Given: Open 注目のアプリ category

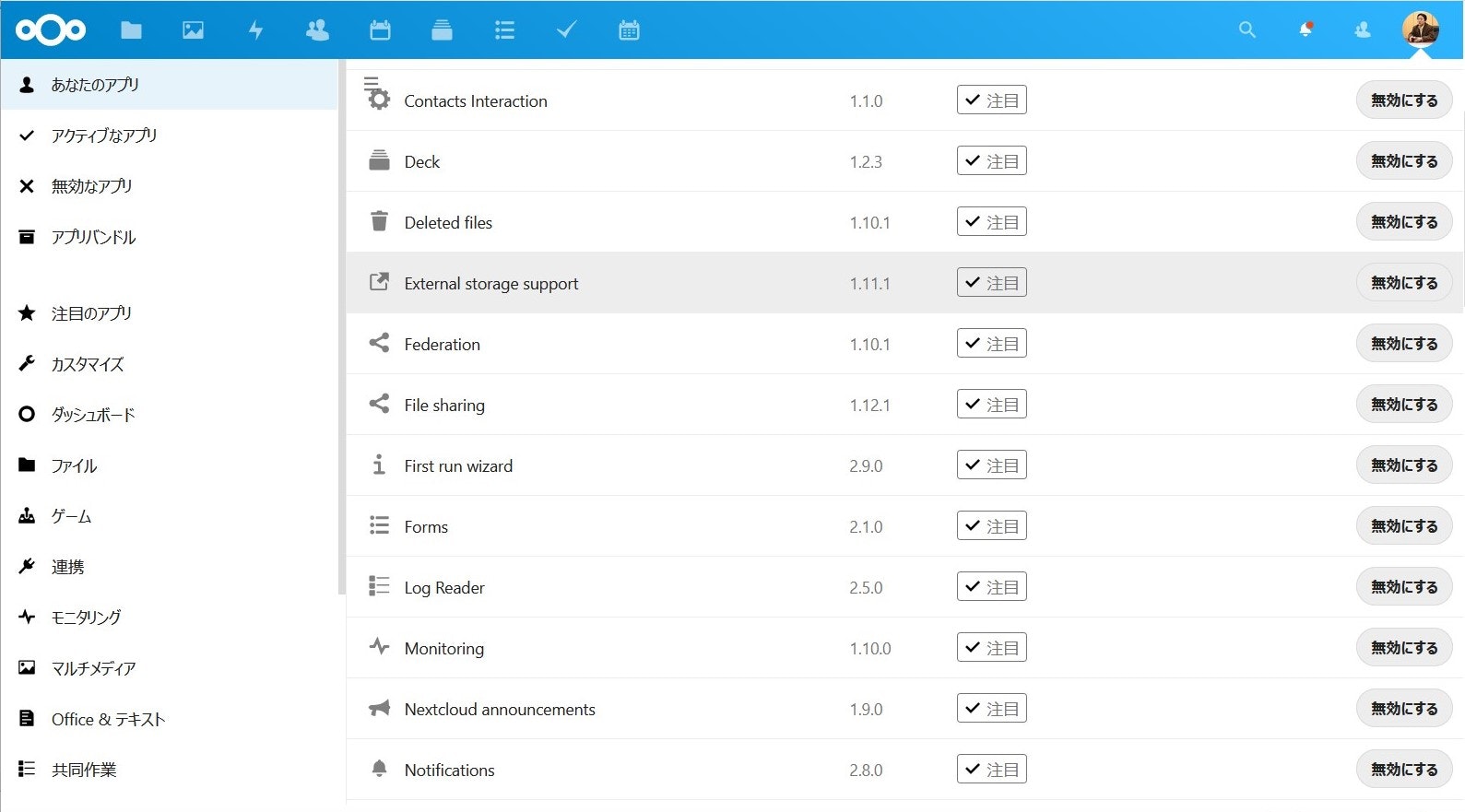Looking at the screenshot, I should [170, 313].
